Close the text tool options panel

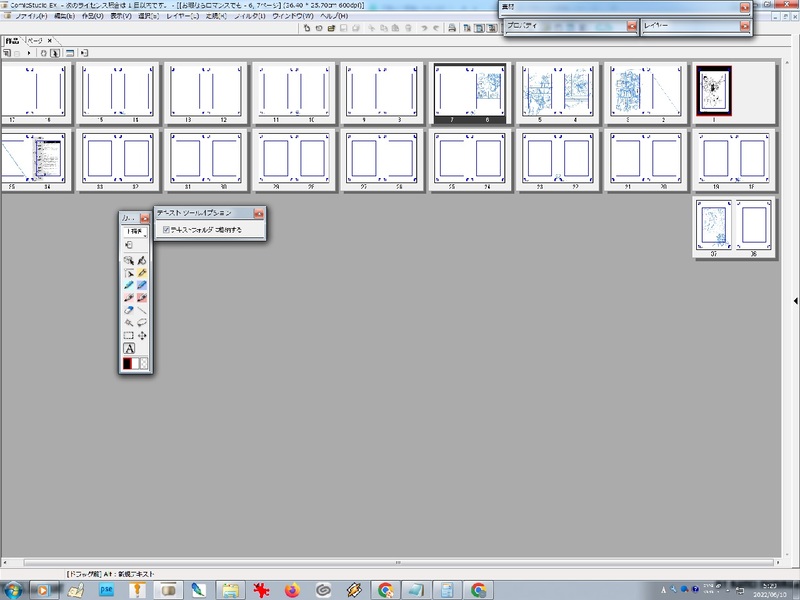point(259,214)
